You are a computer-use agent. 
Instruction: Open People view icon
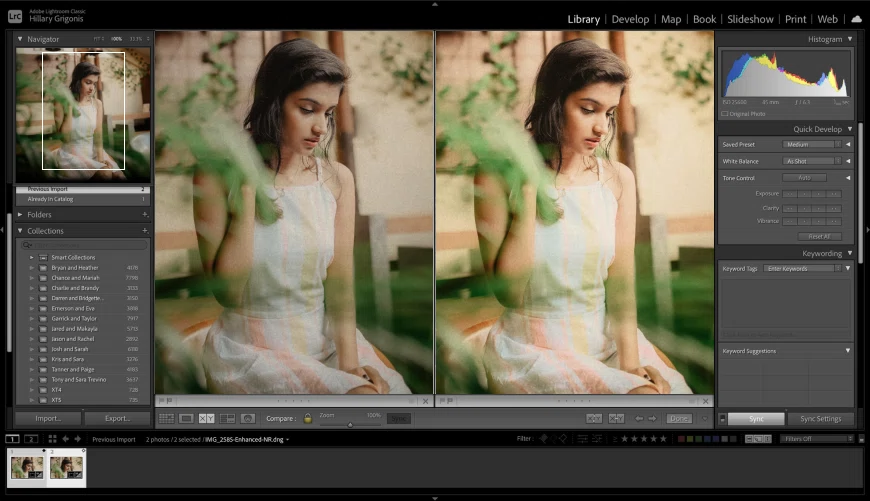pyautogui.click(x=248, y=418)
